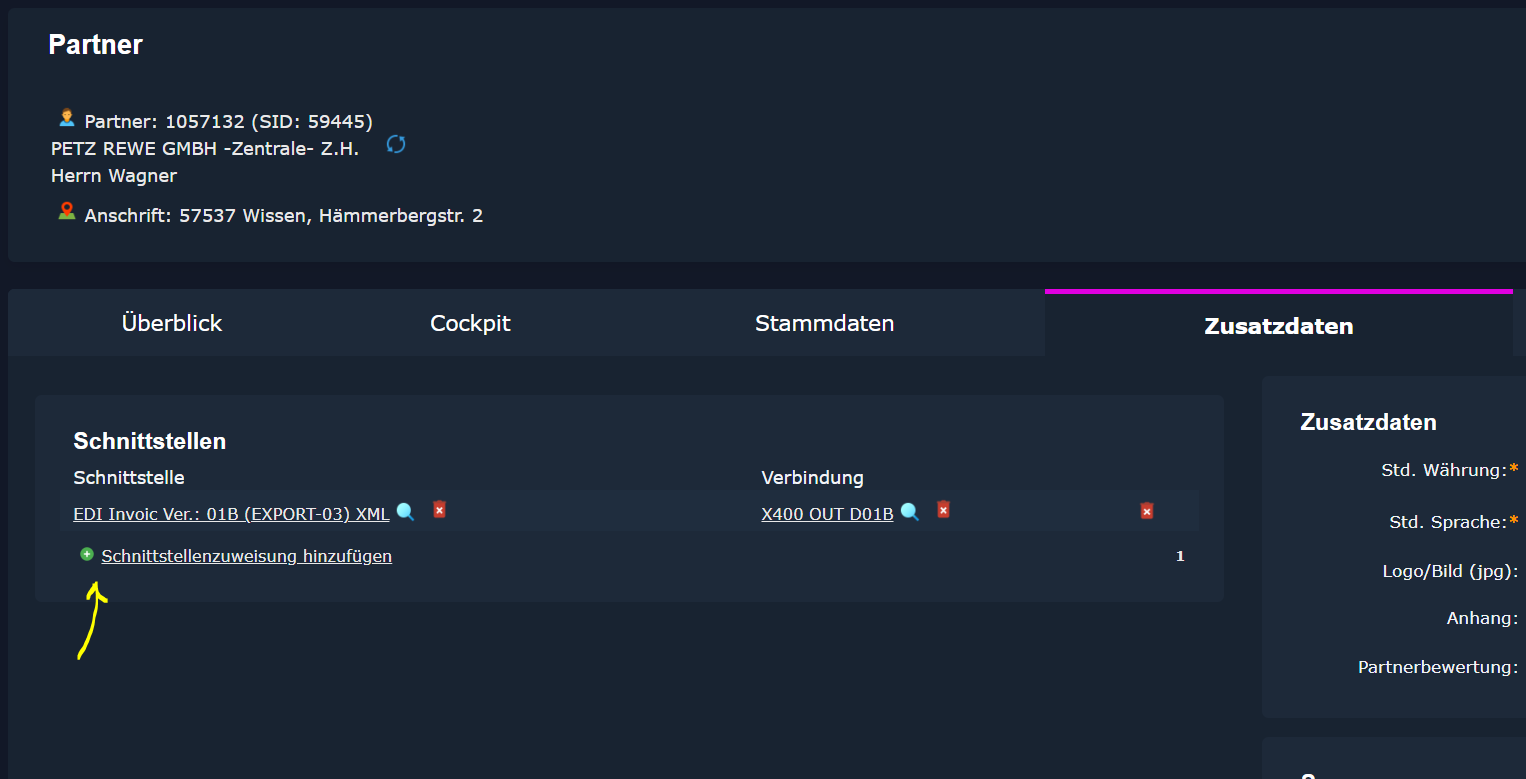Viewport: 1526px width, 779px height.
Task: Click the refresh icon beside PETZ REWE GMBH
Action: 396,145
